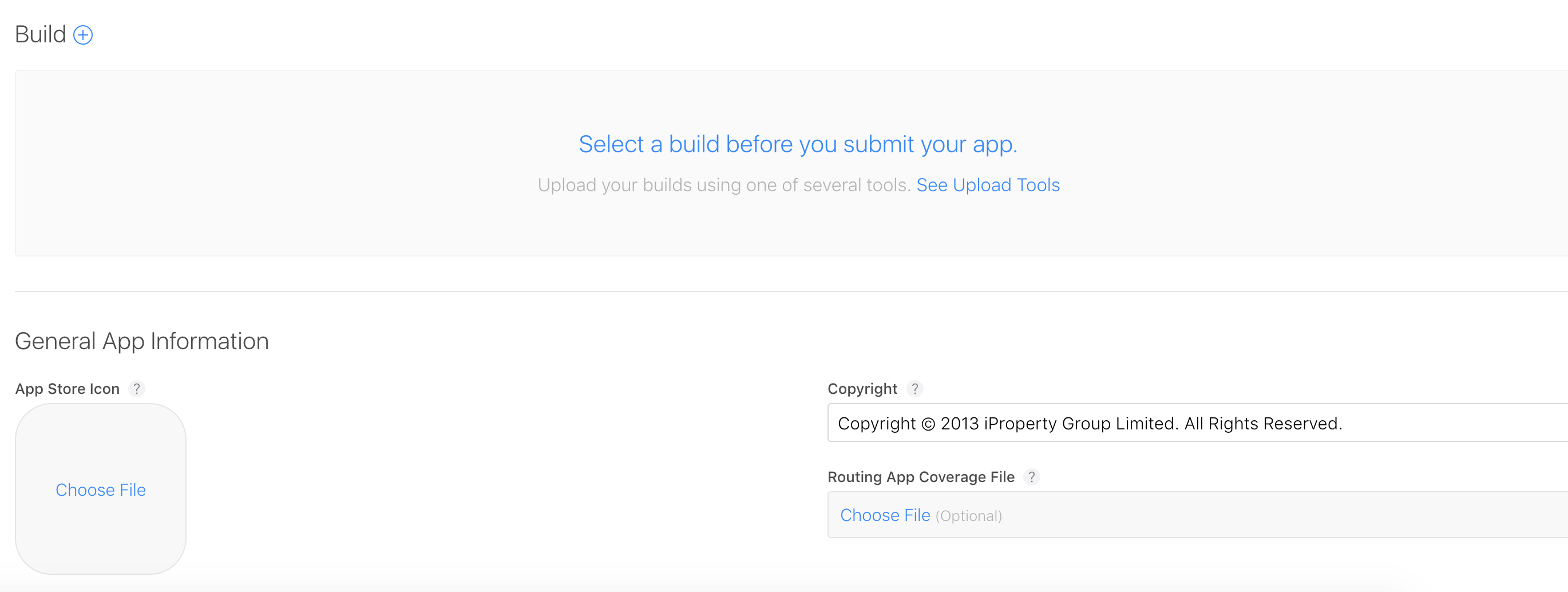Add a build with the plus icon
The height and width of the screenshot is (592, 1568).
tap(83, 35)
